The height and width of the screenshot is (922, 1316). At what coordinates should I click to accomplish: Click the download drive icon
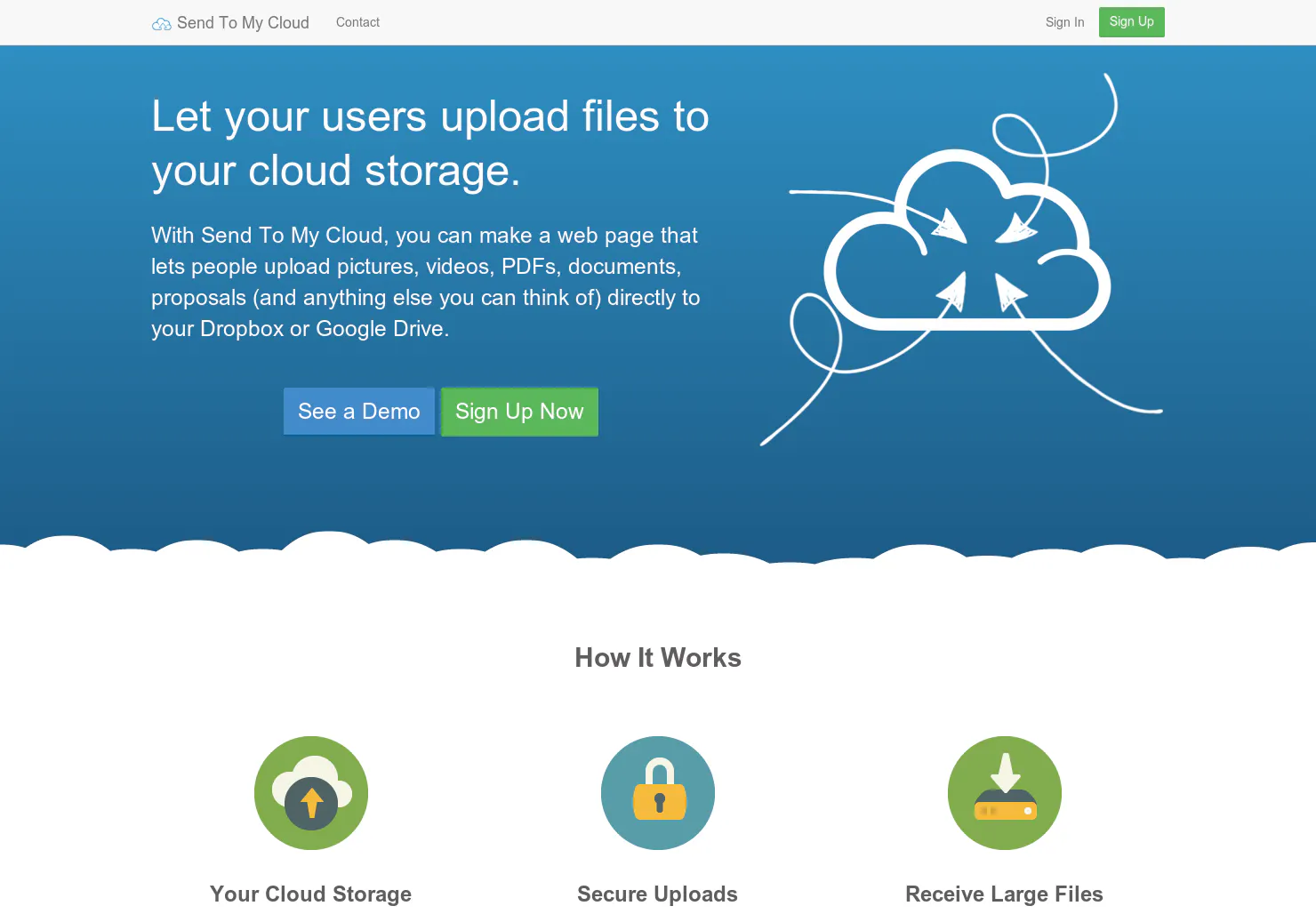tap(1005, 793)
